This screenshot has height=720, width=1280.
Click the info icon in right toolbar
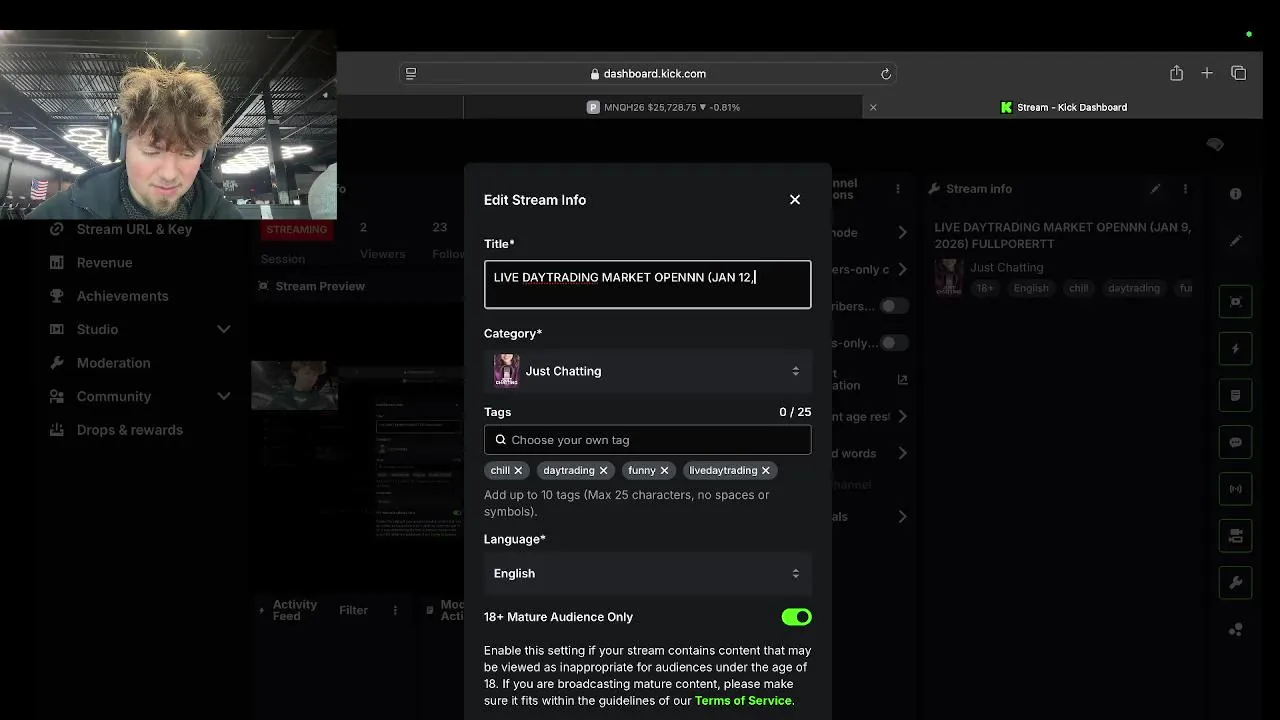[1236, 194]
